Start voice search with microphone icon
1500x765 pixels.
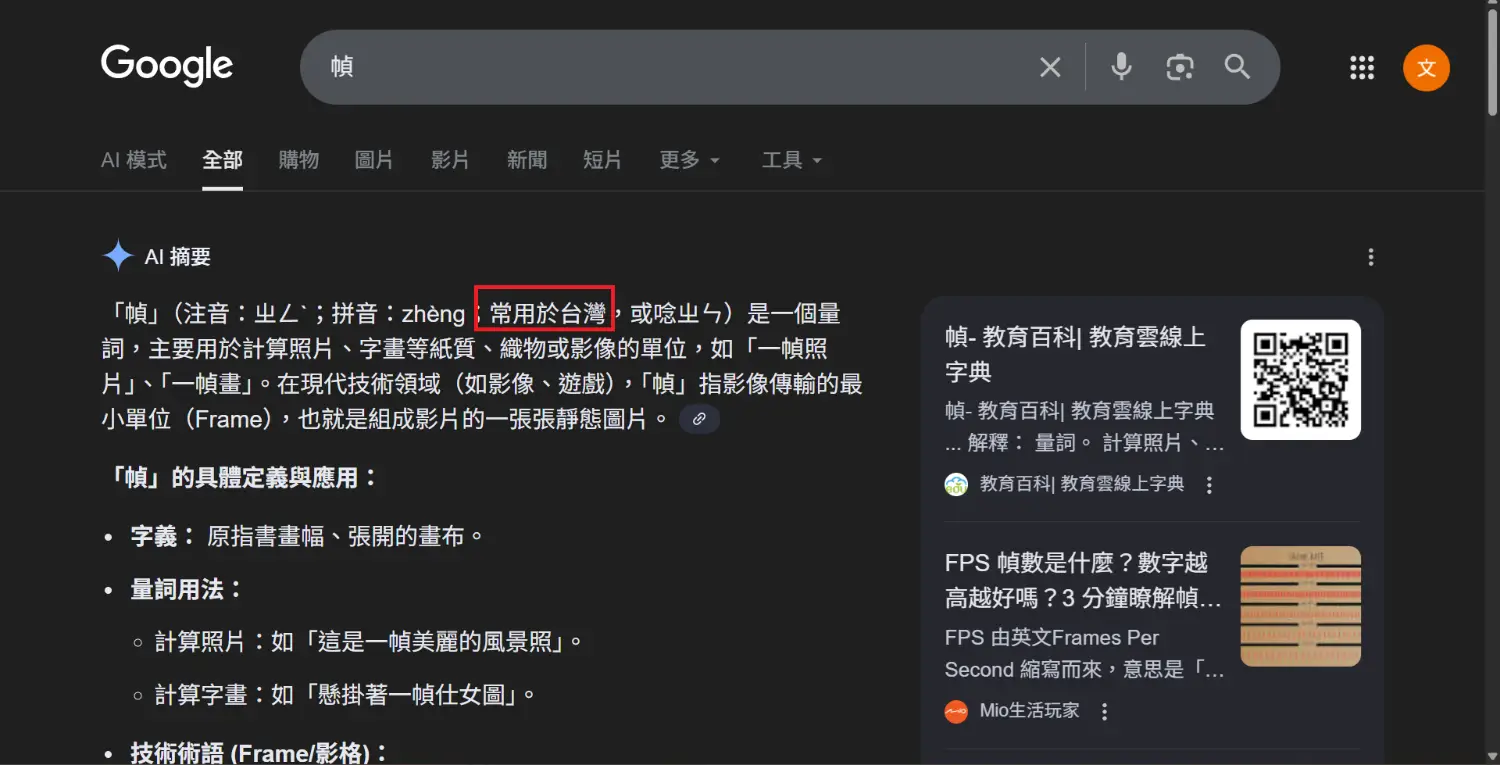1122,67
